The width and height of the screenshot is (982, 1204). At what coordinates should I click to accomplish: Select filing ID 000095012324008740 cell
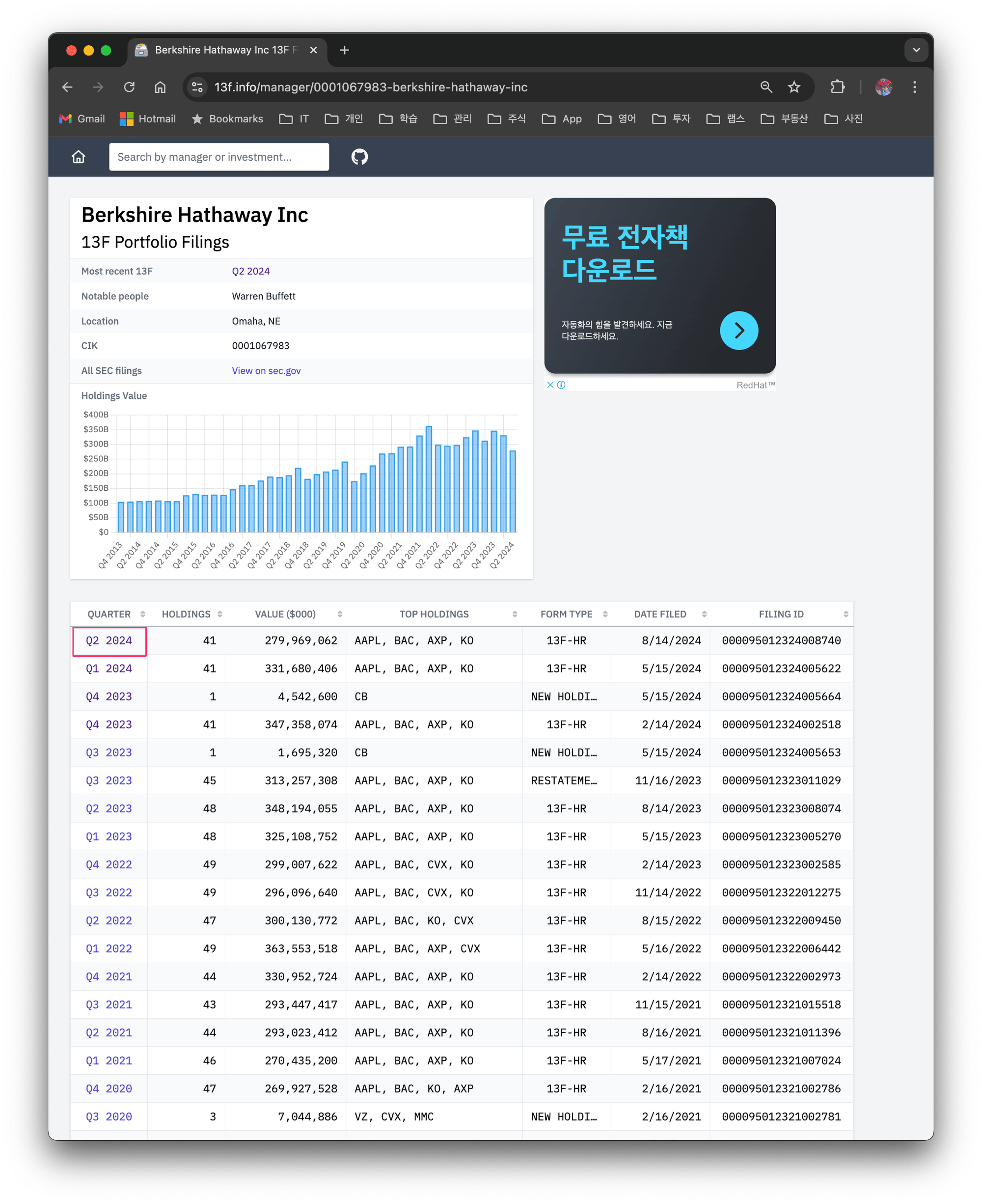[781, 641]
